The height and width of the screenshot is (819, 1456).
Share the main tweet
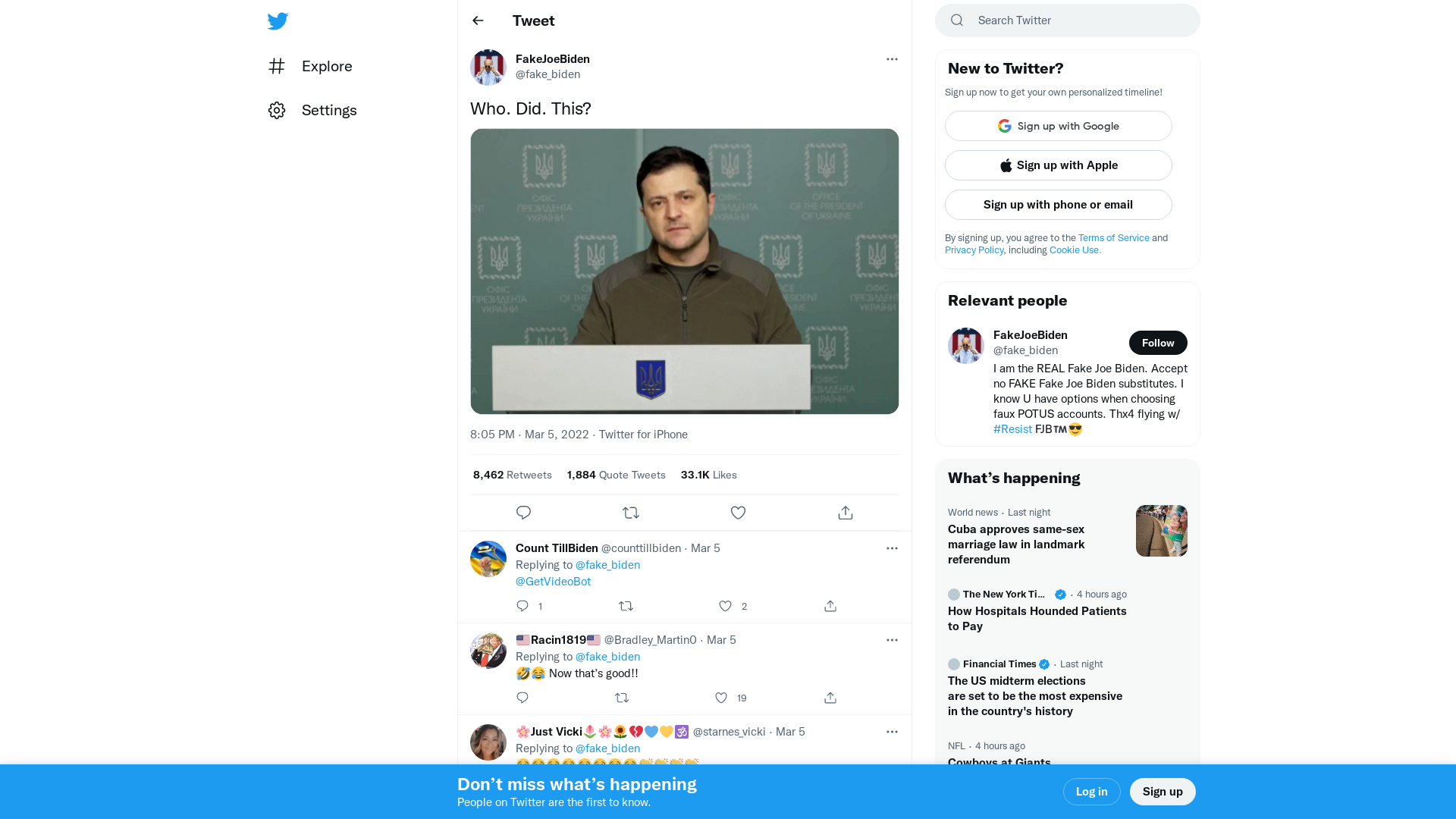point(846,513)
